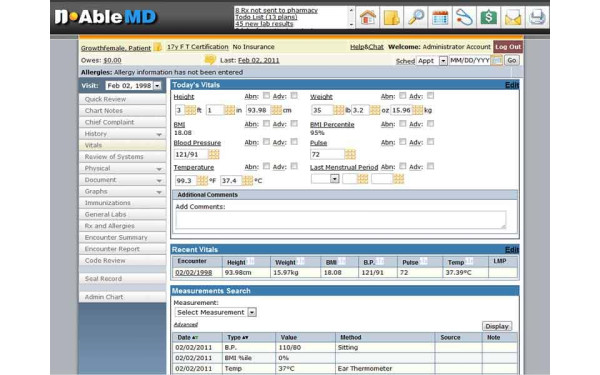Check the Pulse Adv checkbox
This screenshot has width=600, height=375.
click(430, 142)
